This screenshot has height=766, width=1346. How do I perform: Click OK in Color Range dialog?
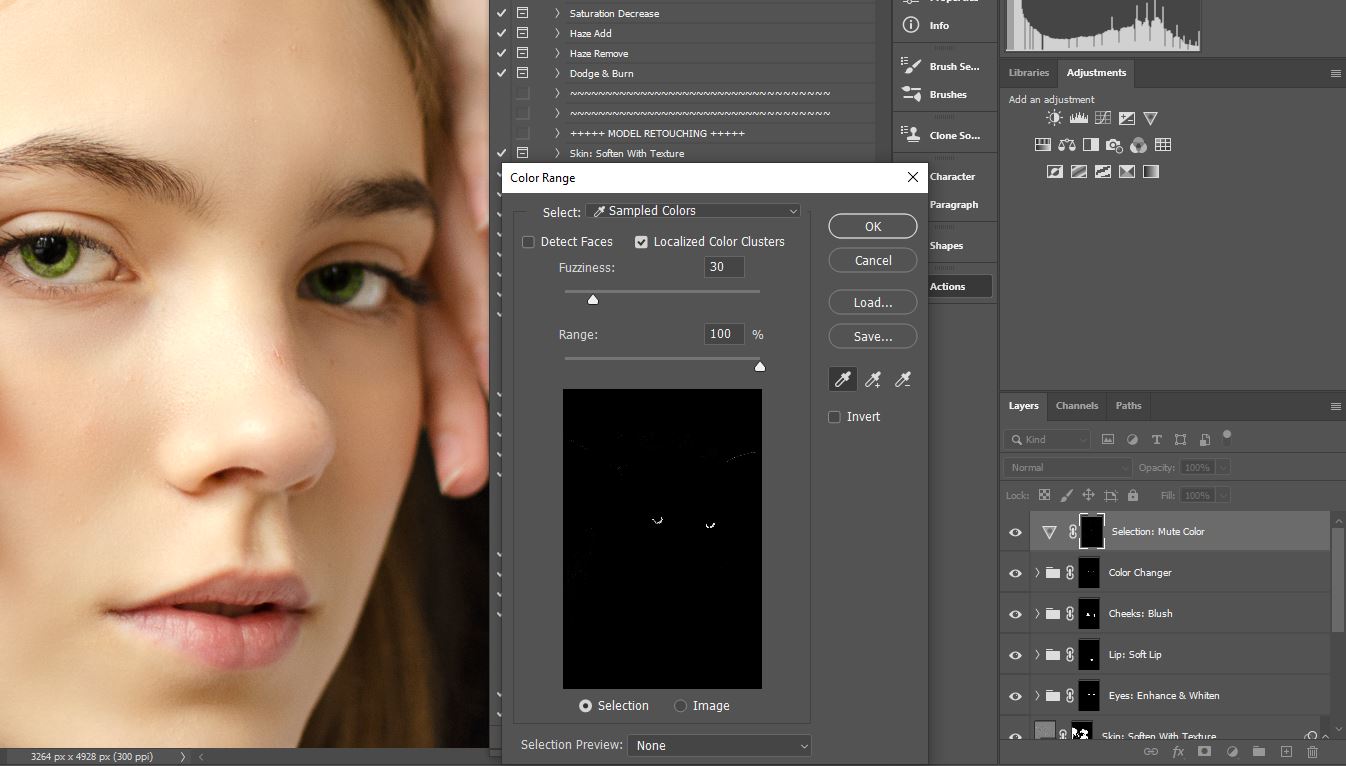click(872, 227)
